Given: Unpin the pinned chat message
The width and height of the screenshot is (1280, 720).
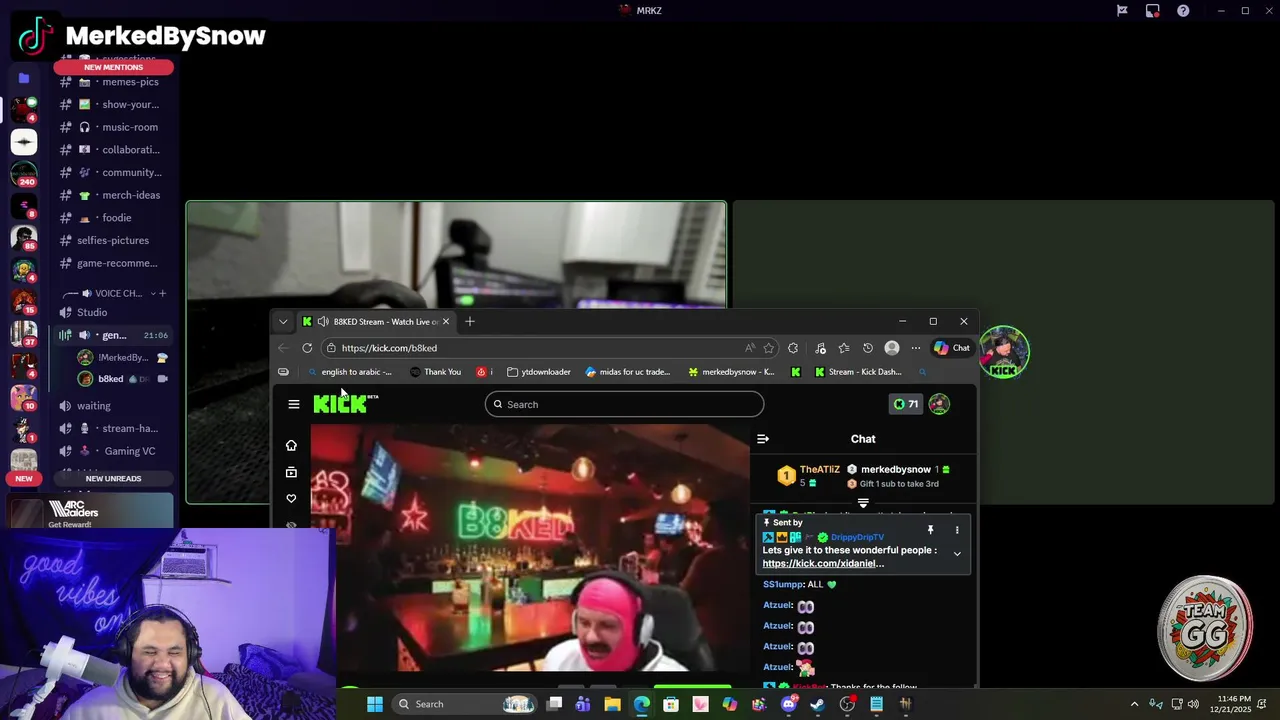Looking at the screenshot, I should [x=930, y=530].
